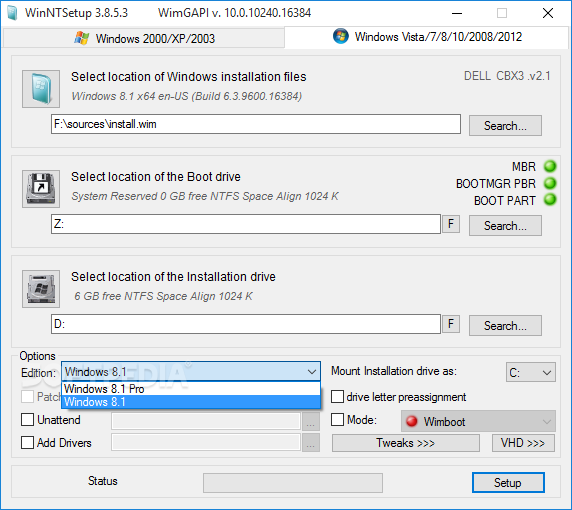Search for Windows installation files location
Screen dimensions: 572x510
[x=505, y=126]
